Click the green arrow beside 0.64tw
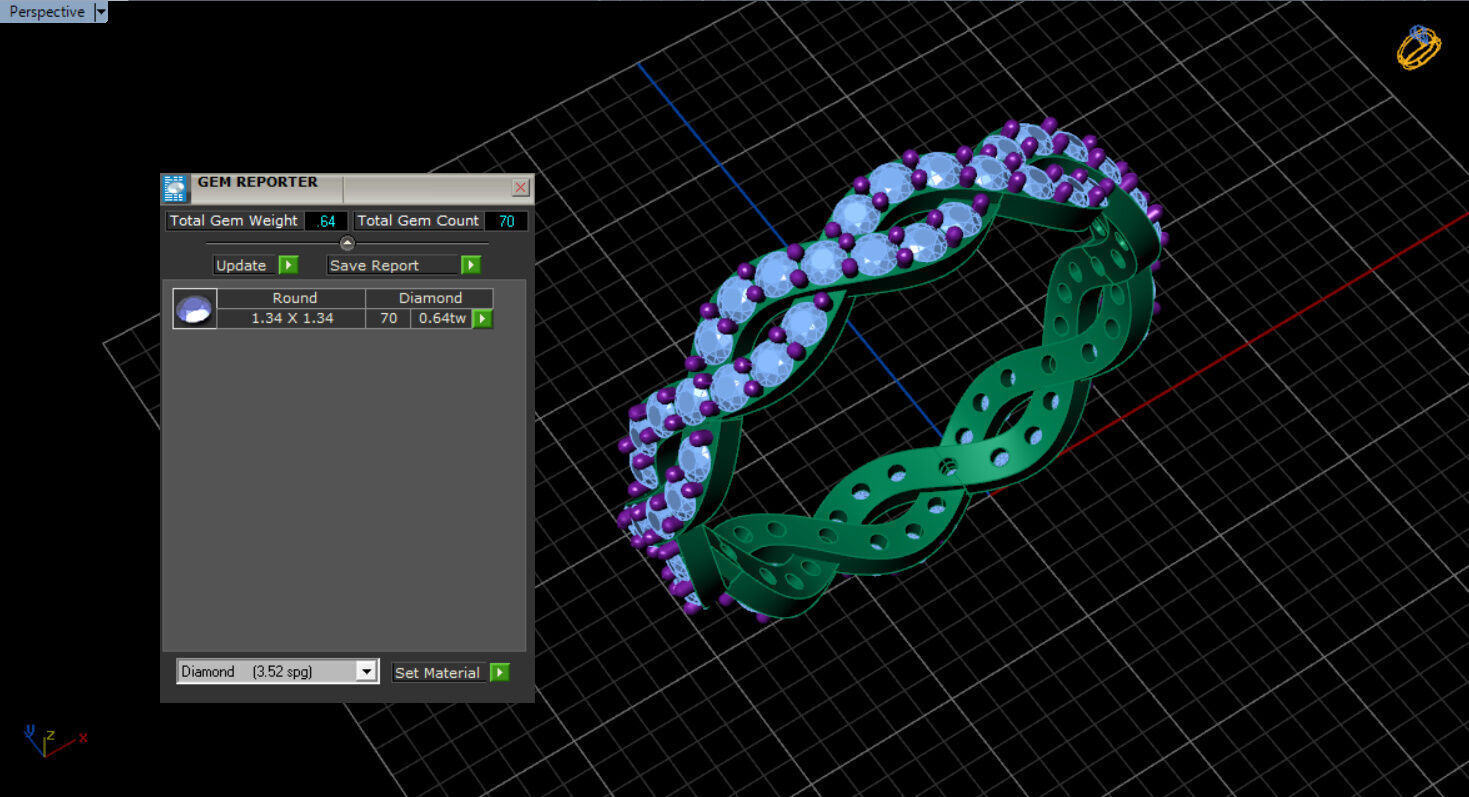 click(482, 319)
